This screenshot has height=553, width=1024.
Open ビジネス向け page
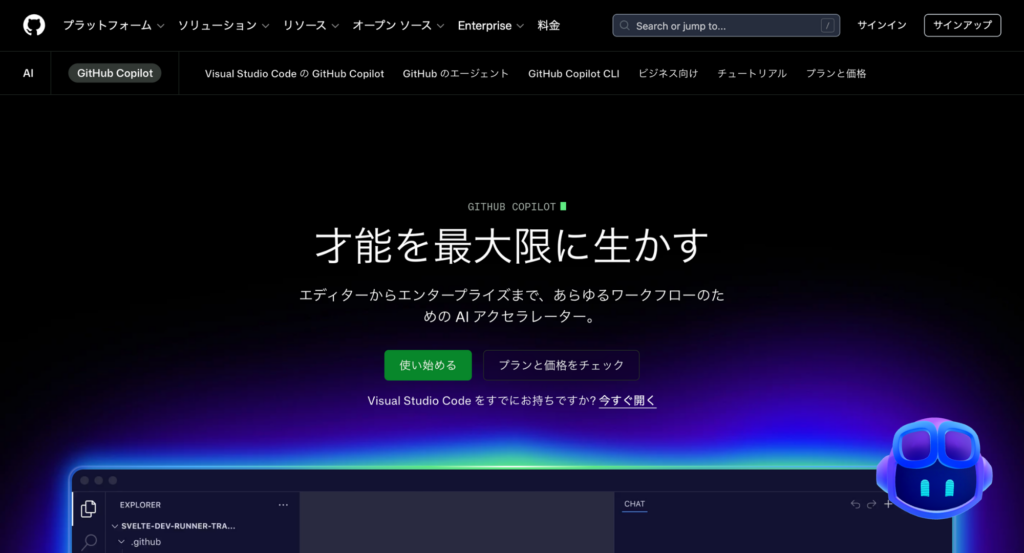tap(668, 74)
